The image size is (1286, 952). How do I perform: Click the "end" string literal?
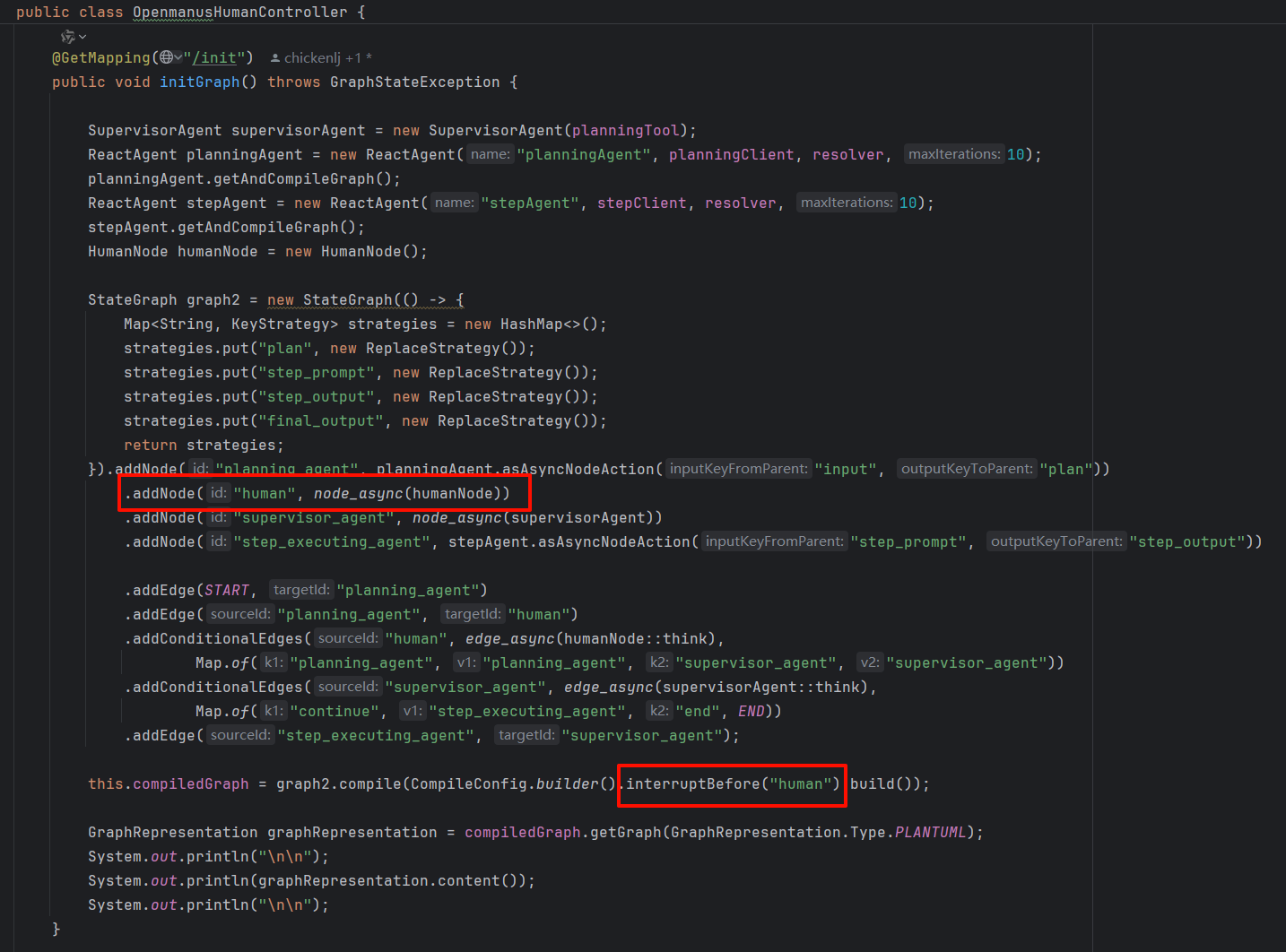(x=698, y=711)
